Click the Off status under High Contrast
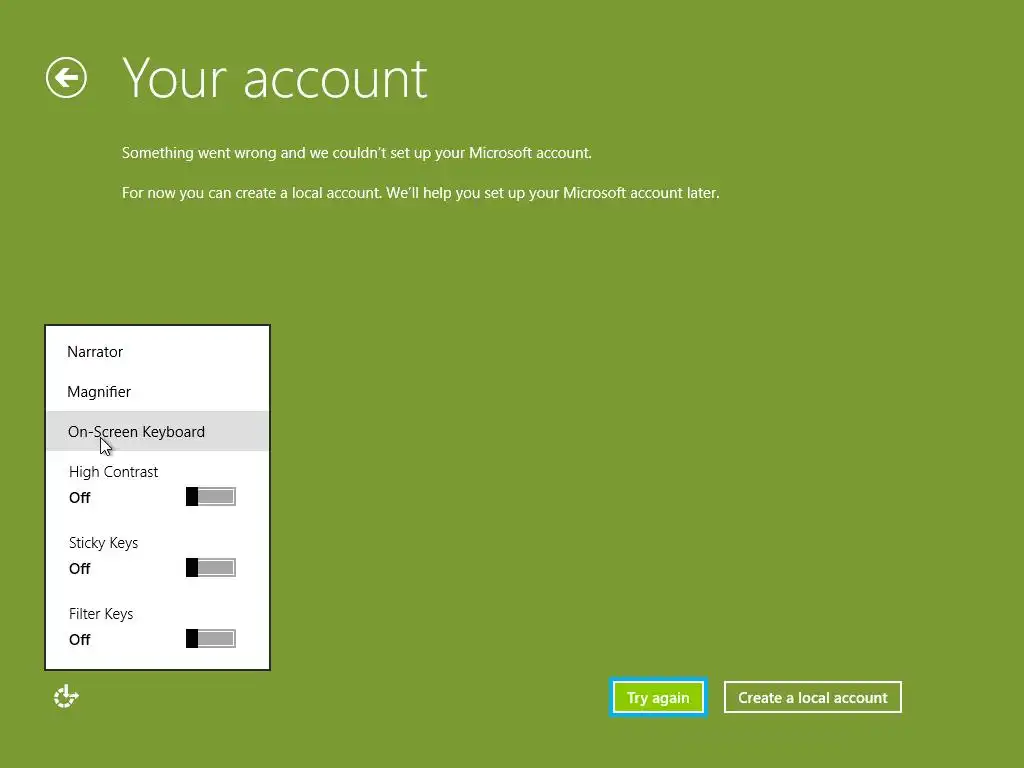Image resolution: width=1024 pixels, height=768 pixels. click(x=80, y=498)
